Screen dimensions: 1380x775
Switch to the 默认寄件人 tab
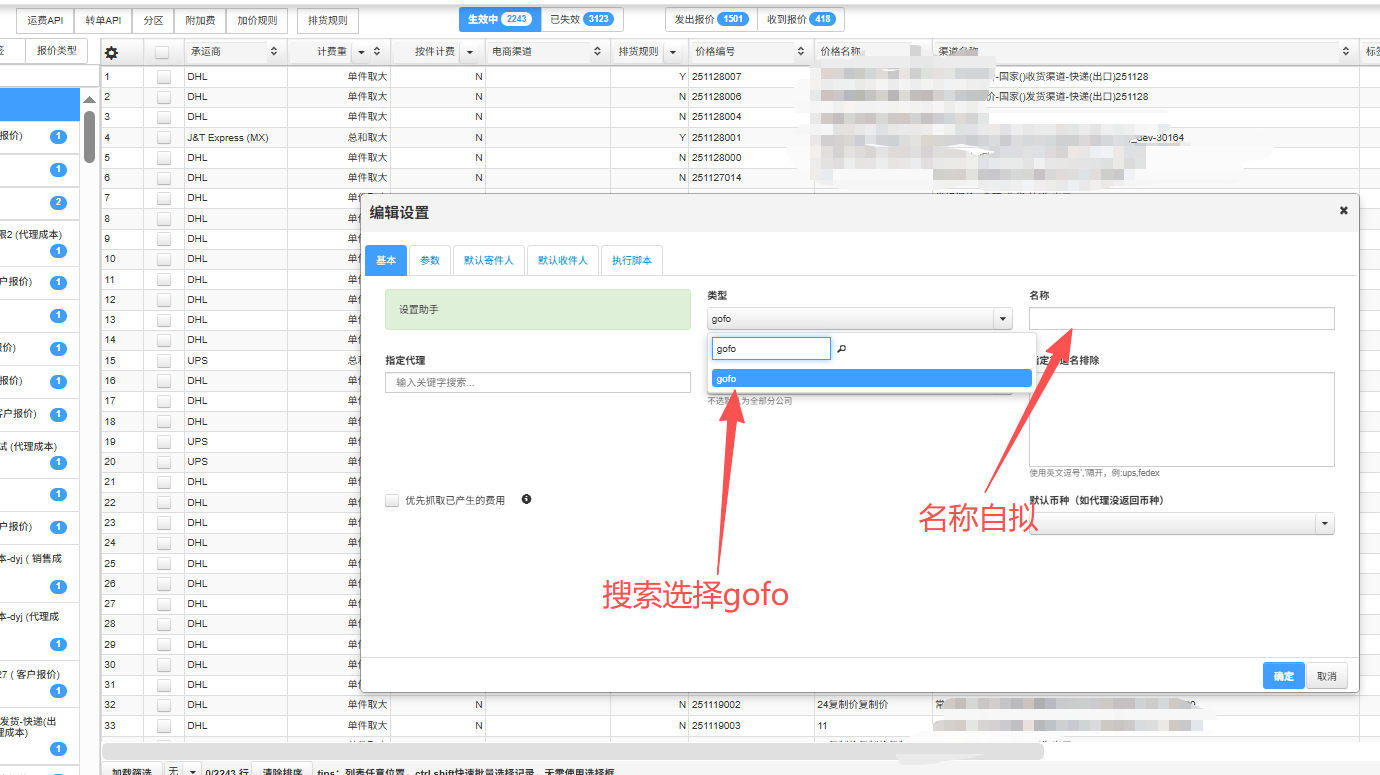click(x=489, y=260)
